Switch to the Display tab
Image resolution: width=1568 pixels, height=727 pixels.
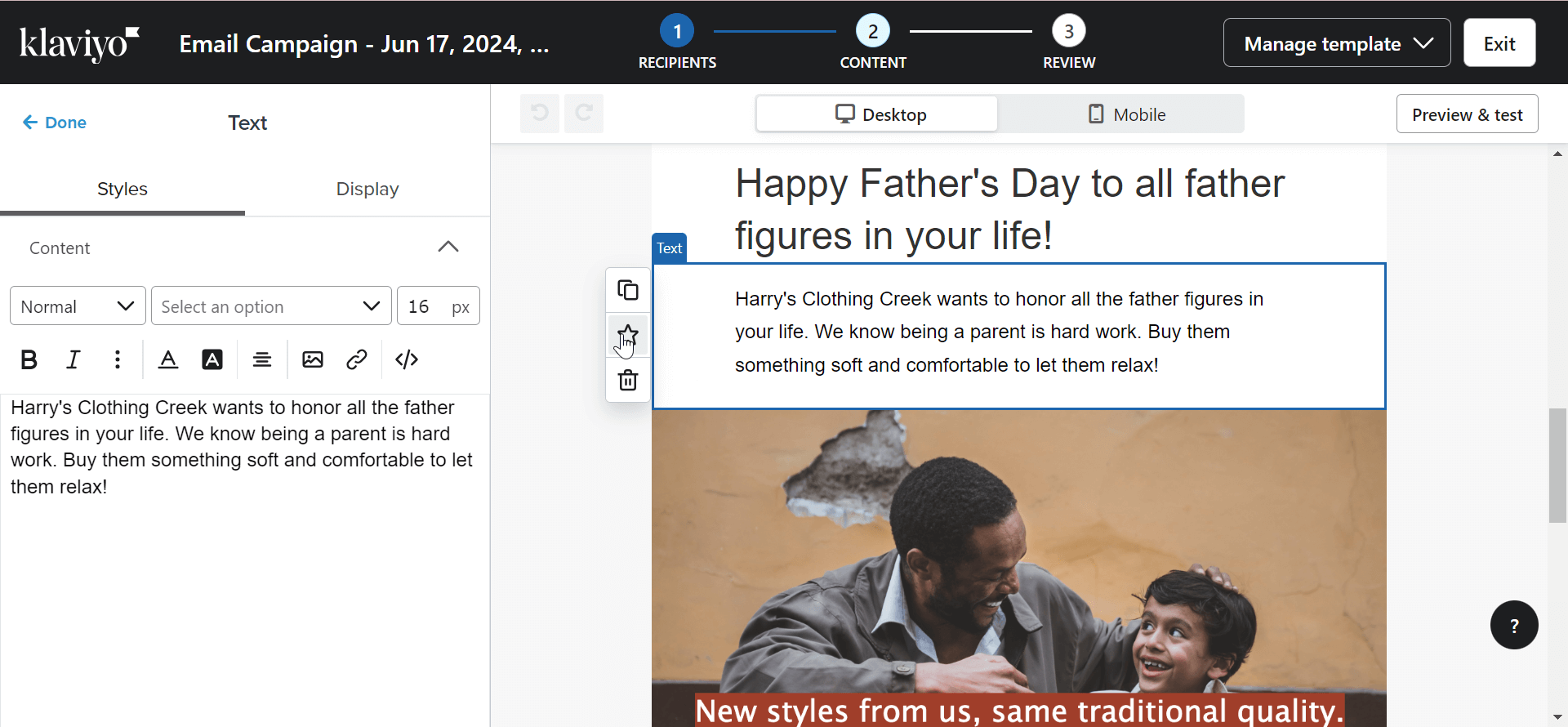point(367,189)
